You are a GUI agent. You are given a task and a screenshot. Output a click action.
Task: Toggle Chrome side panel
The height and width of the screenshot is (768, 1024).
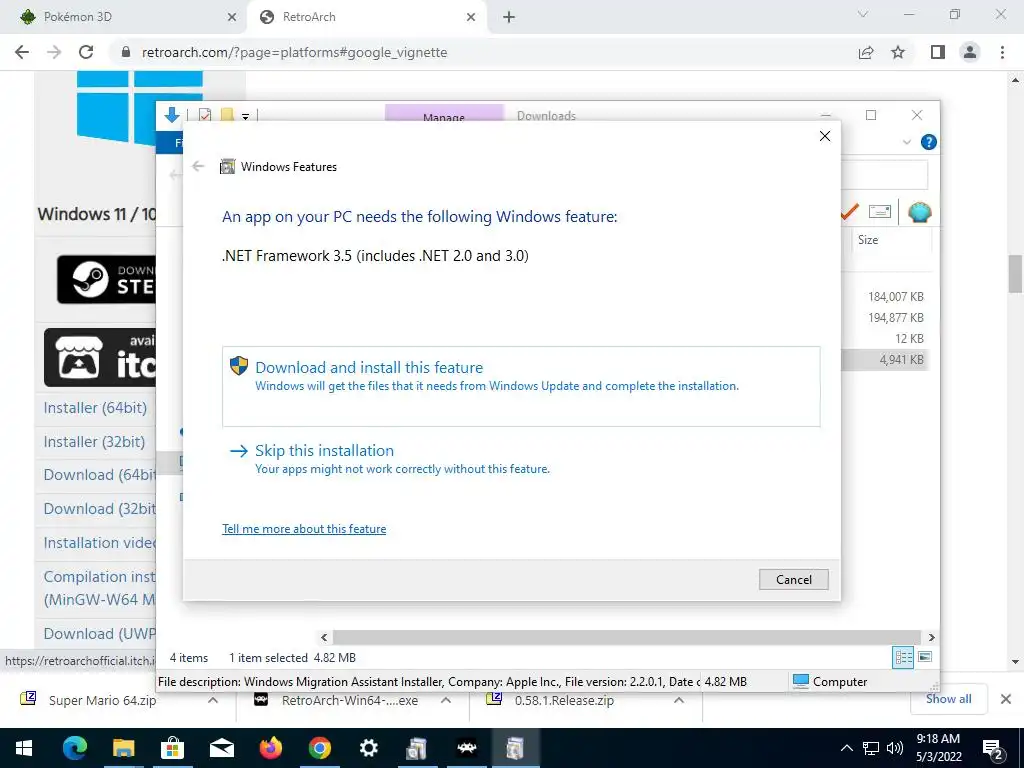click(938, 52)
